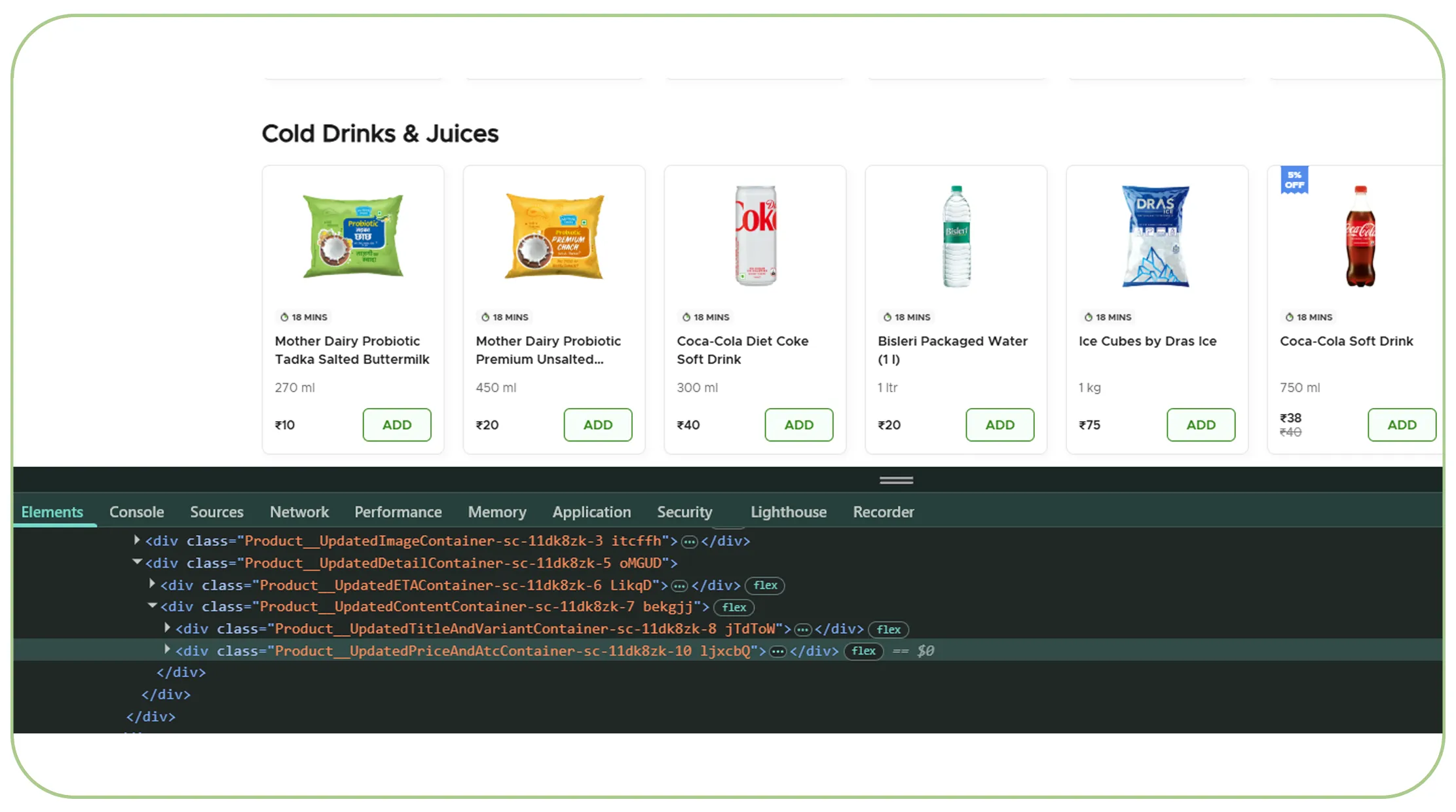Screen dimensions: 1456x812
Task: Open the Network tab
Action: [x=299, y=512]
